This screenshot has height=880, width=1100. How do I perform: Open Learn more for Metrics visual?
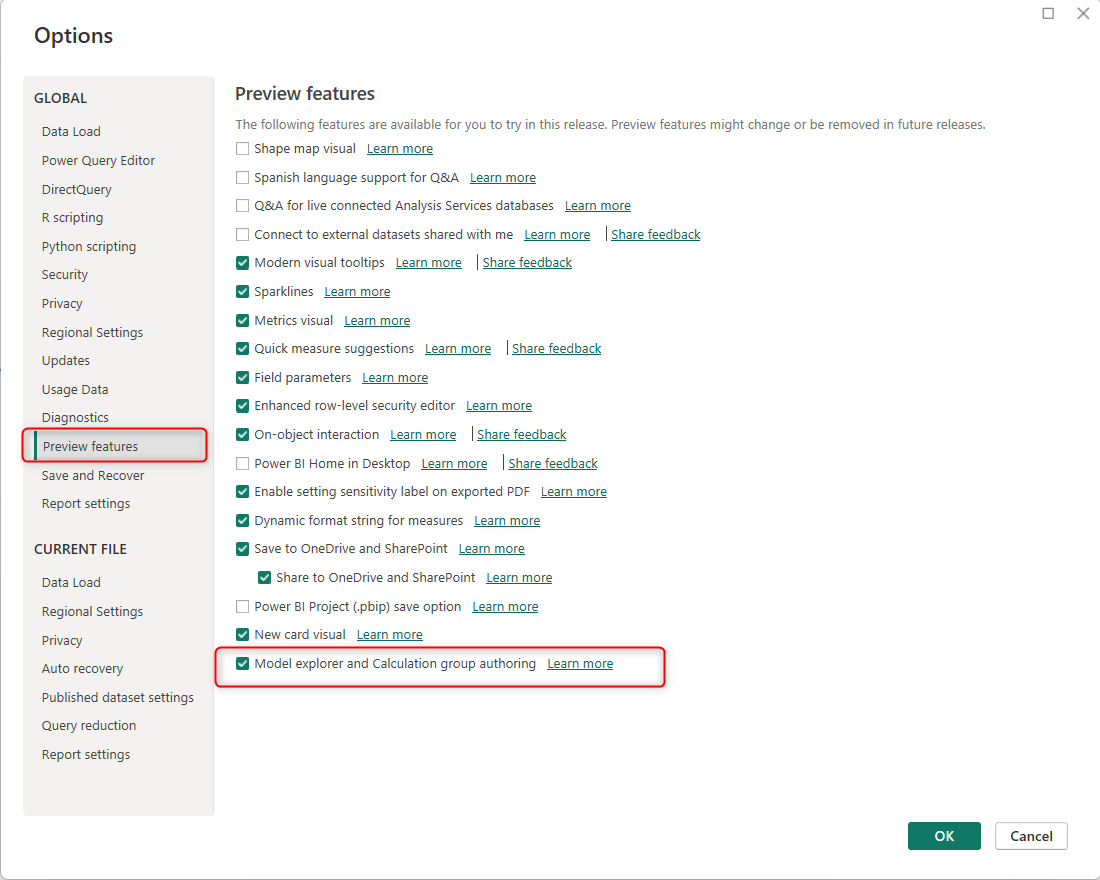(x=377, y=321)
